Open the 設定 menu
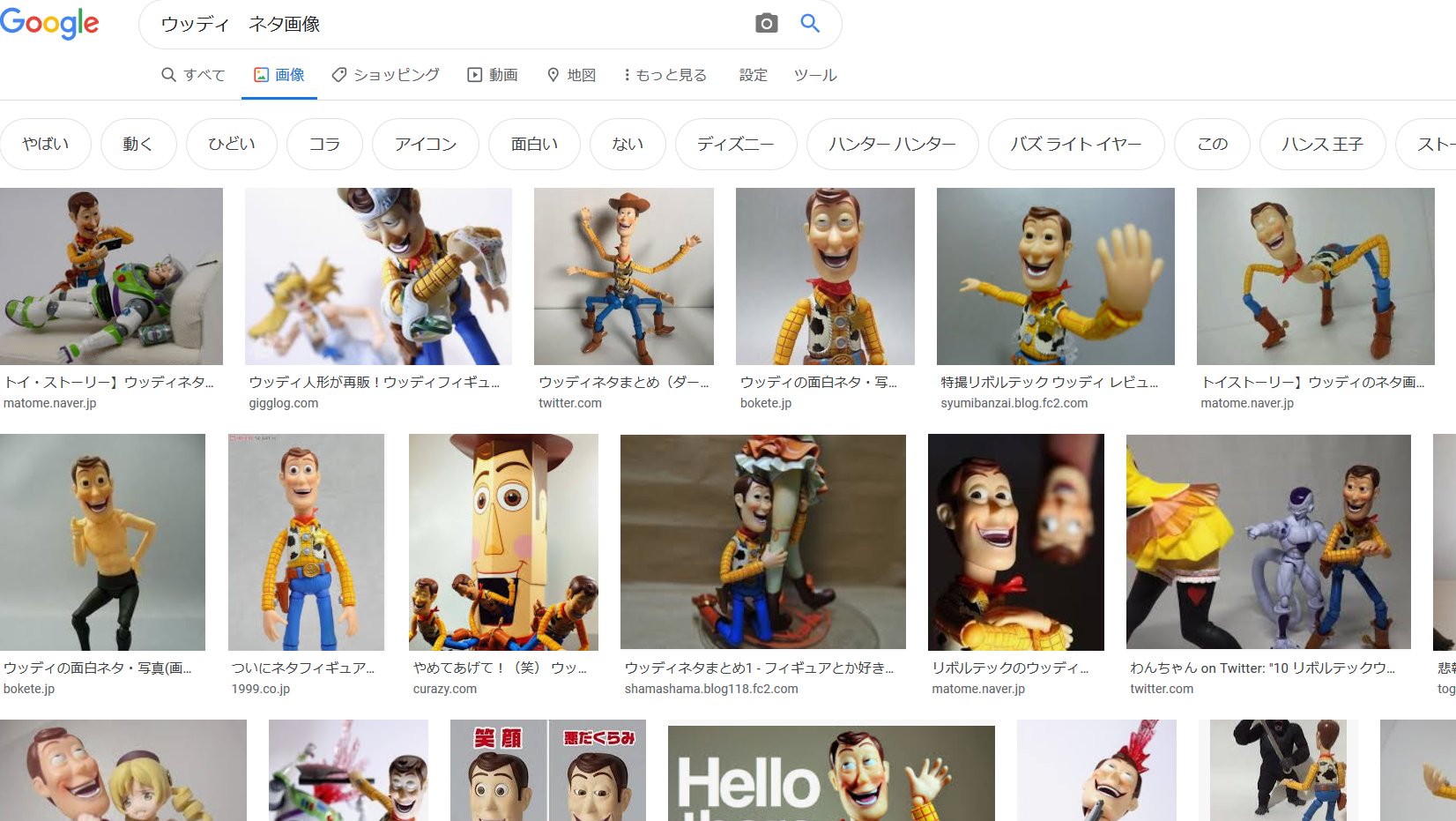The height and width of the screenshot is (821, 1456). pyautogui.click(x=753, y=75)
